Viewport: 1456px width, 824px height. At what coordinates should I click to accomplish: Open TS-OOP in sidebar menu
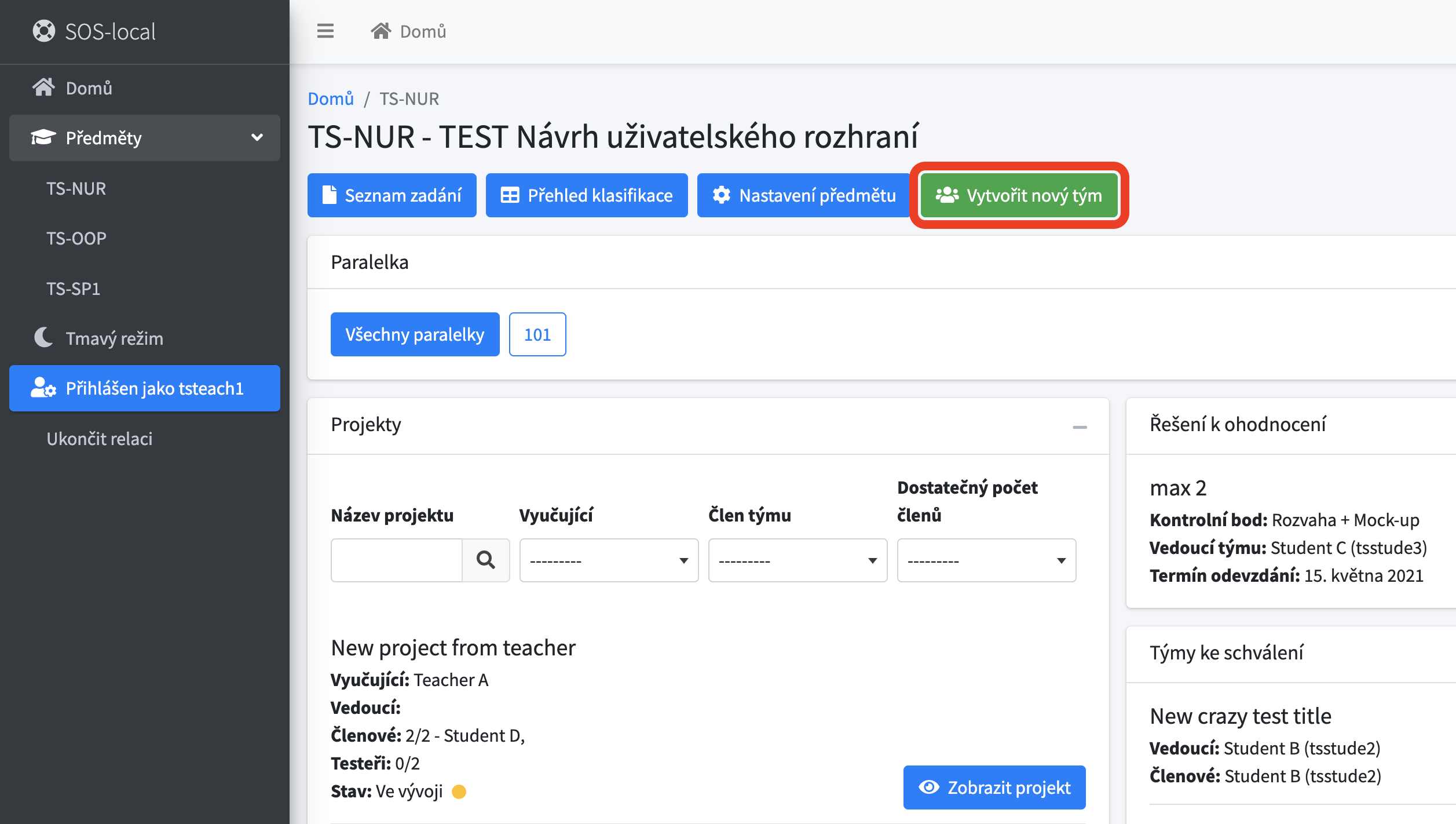(x=76, y=238)
